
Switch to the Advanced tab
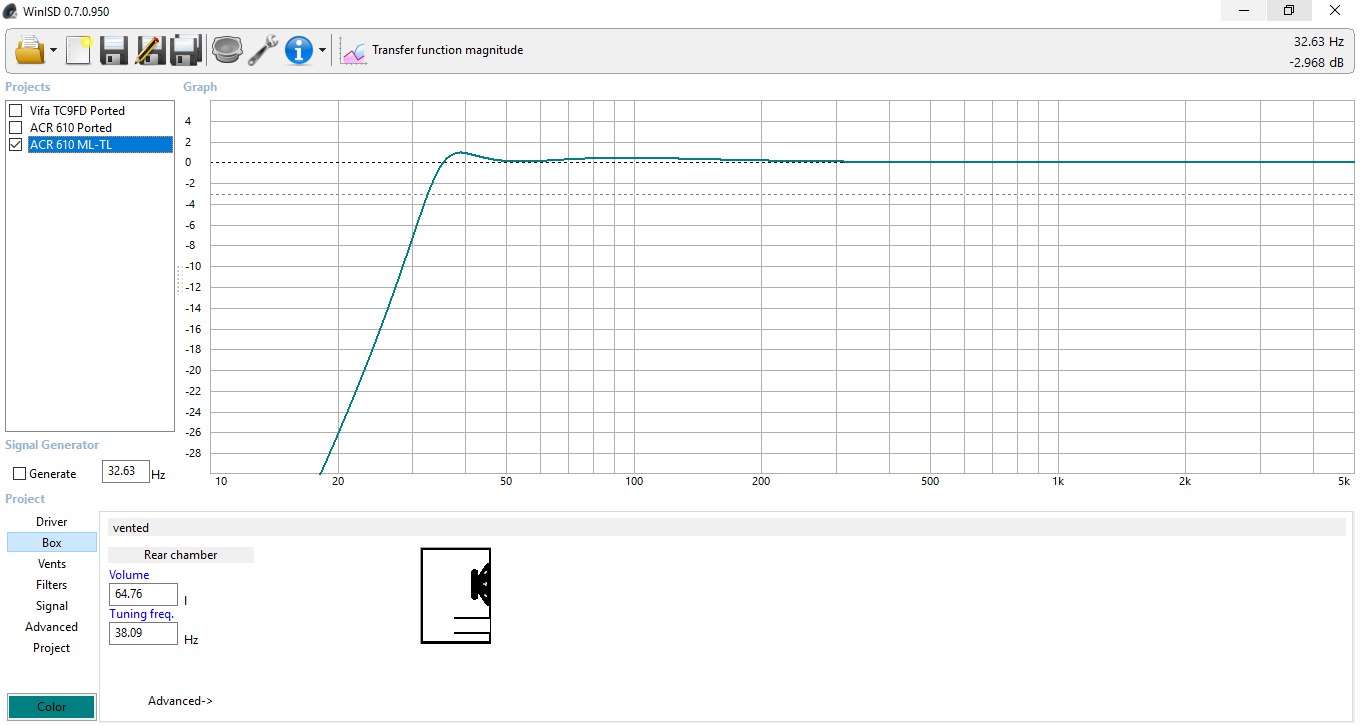52,626
